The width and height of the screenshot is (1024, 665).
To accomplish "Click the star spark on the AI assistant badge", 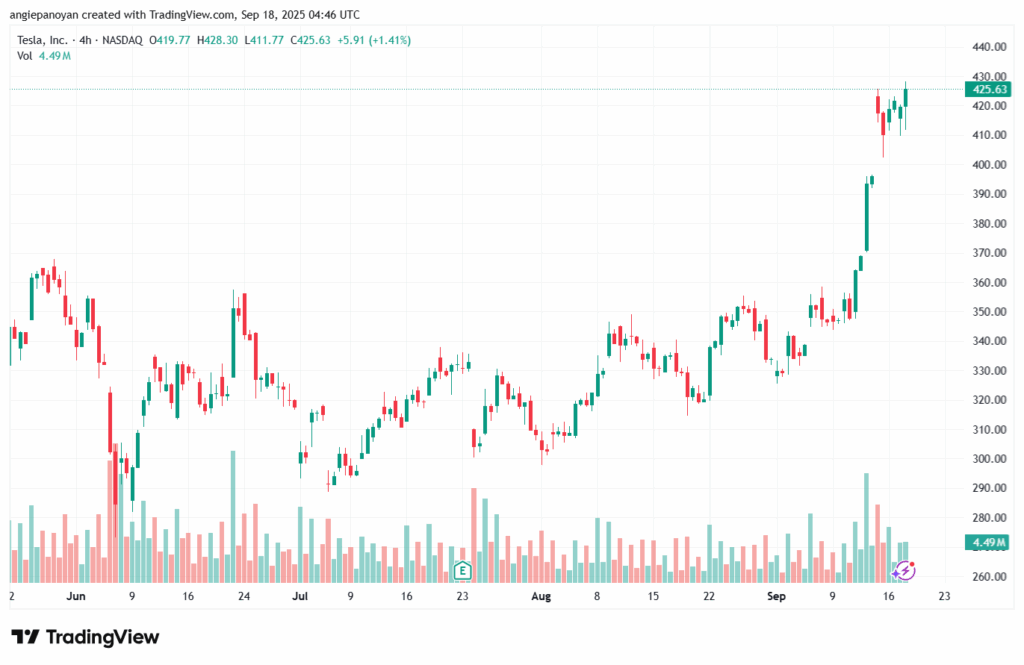I will point(896,574).
